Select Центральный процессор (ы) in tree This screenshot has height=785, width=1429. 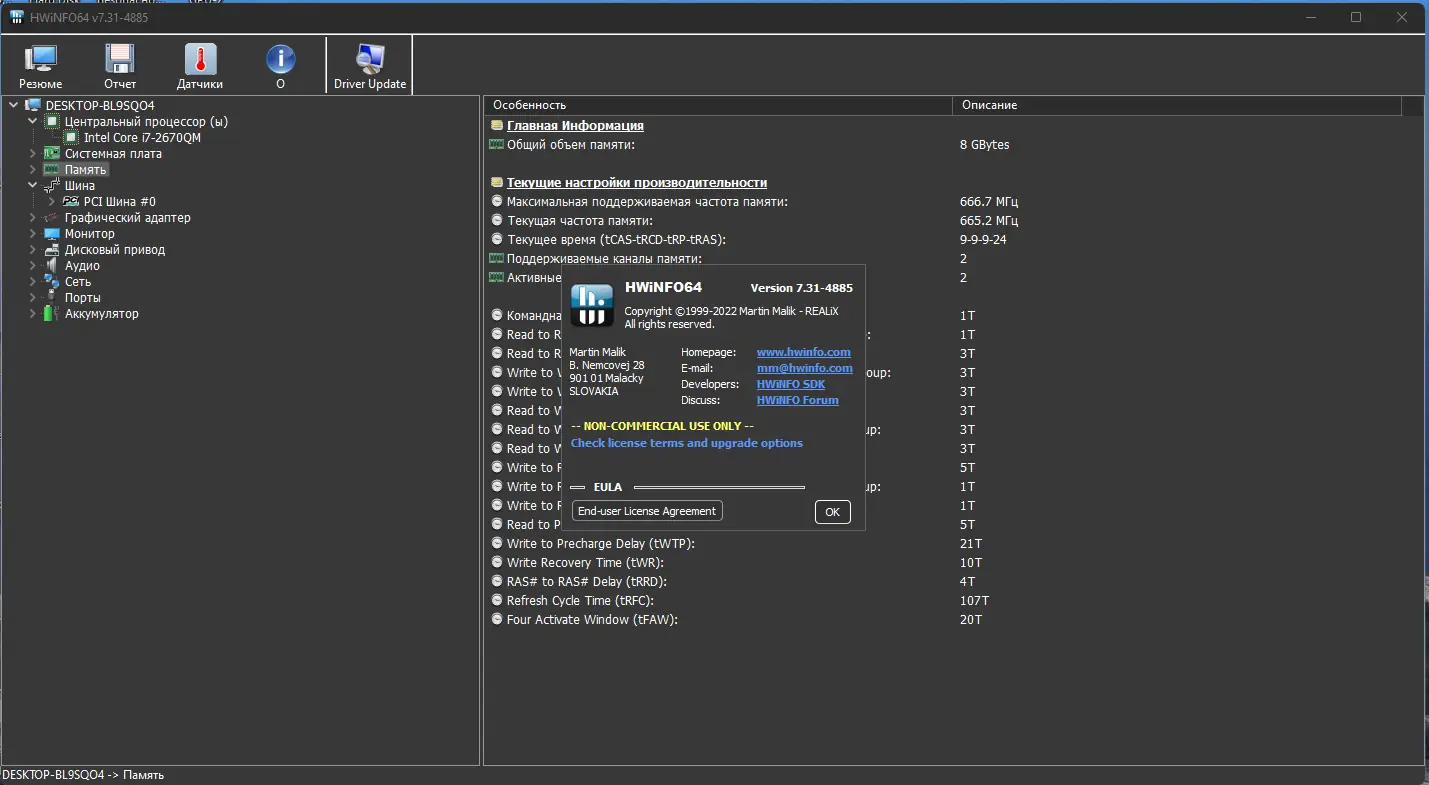146,121
